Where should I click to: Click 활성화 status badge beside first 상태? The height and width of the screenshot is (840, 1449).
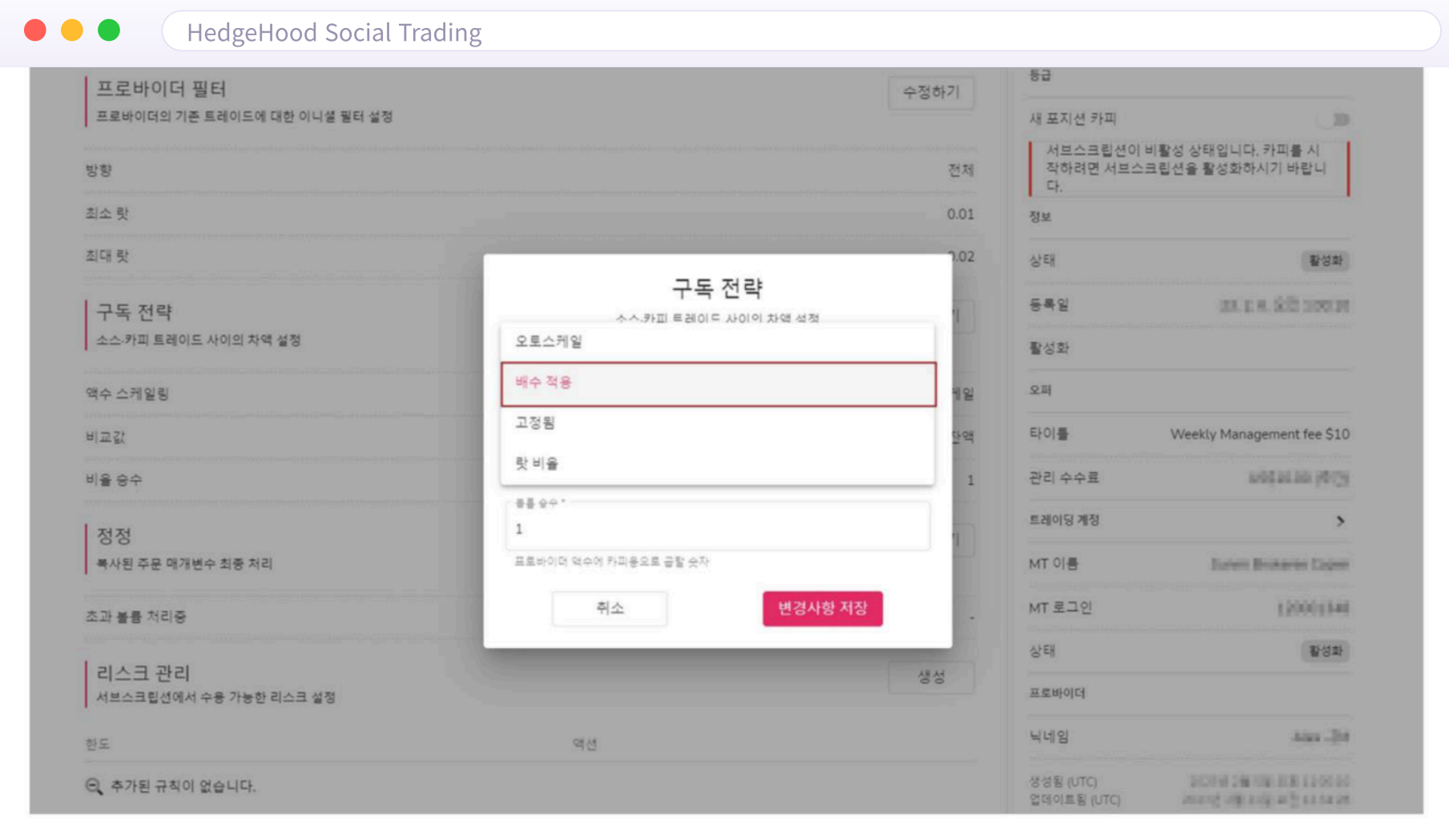click(1325, 261)
